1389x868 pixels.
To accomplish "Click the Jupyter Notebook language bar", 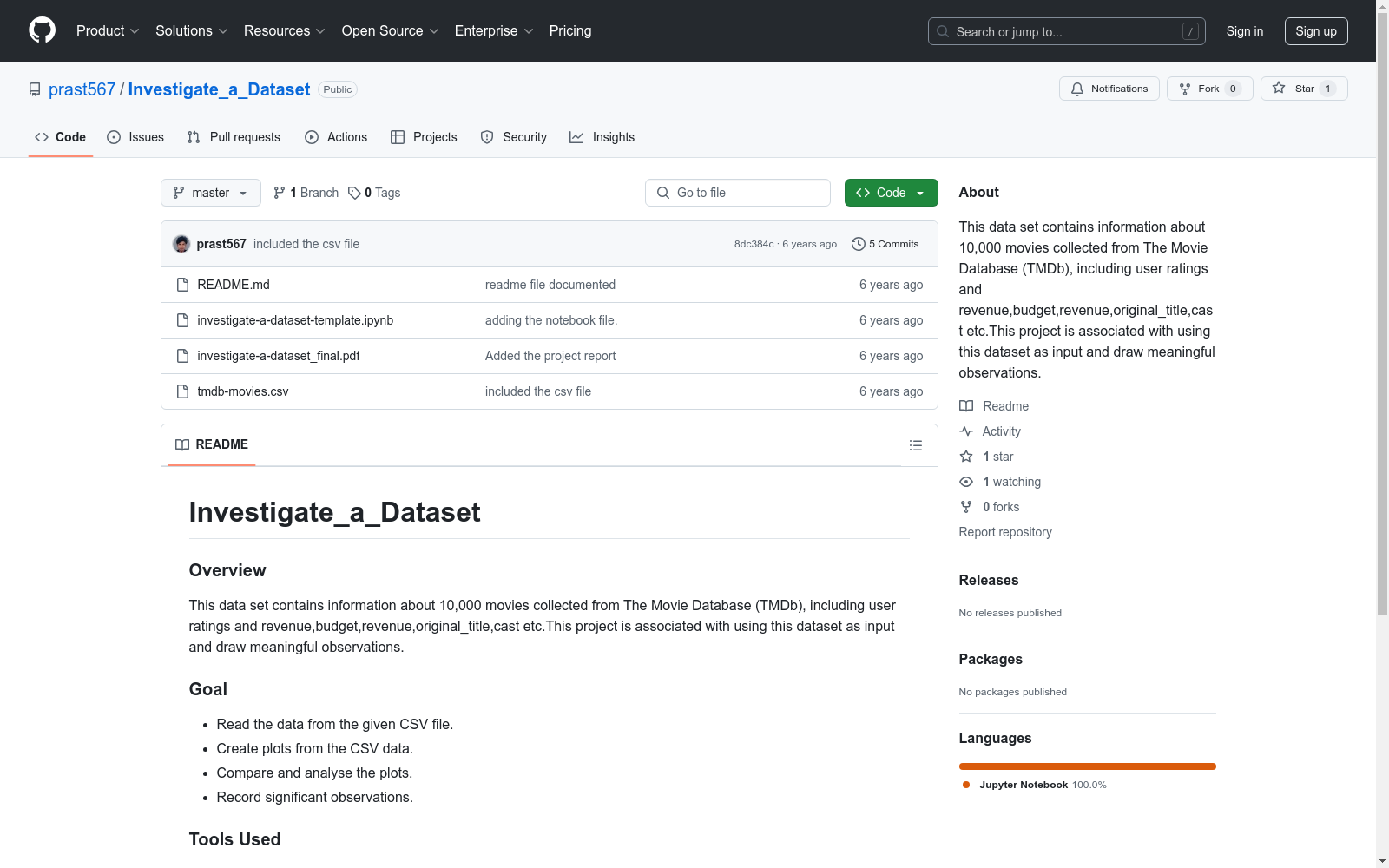I will (x=1088, y=766).
